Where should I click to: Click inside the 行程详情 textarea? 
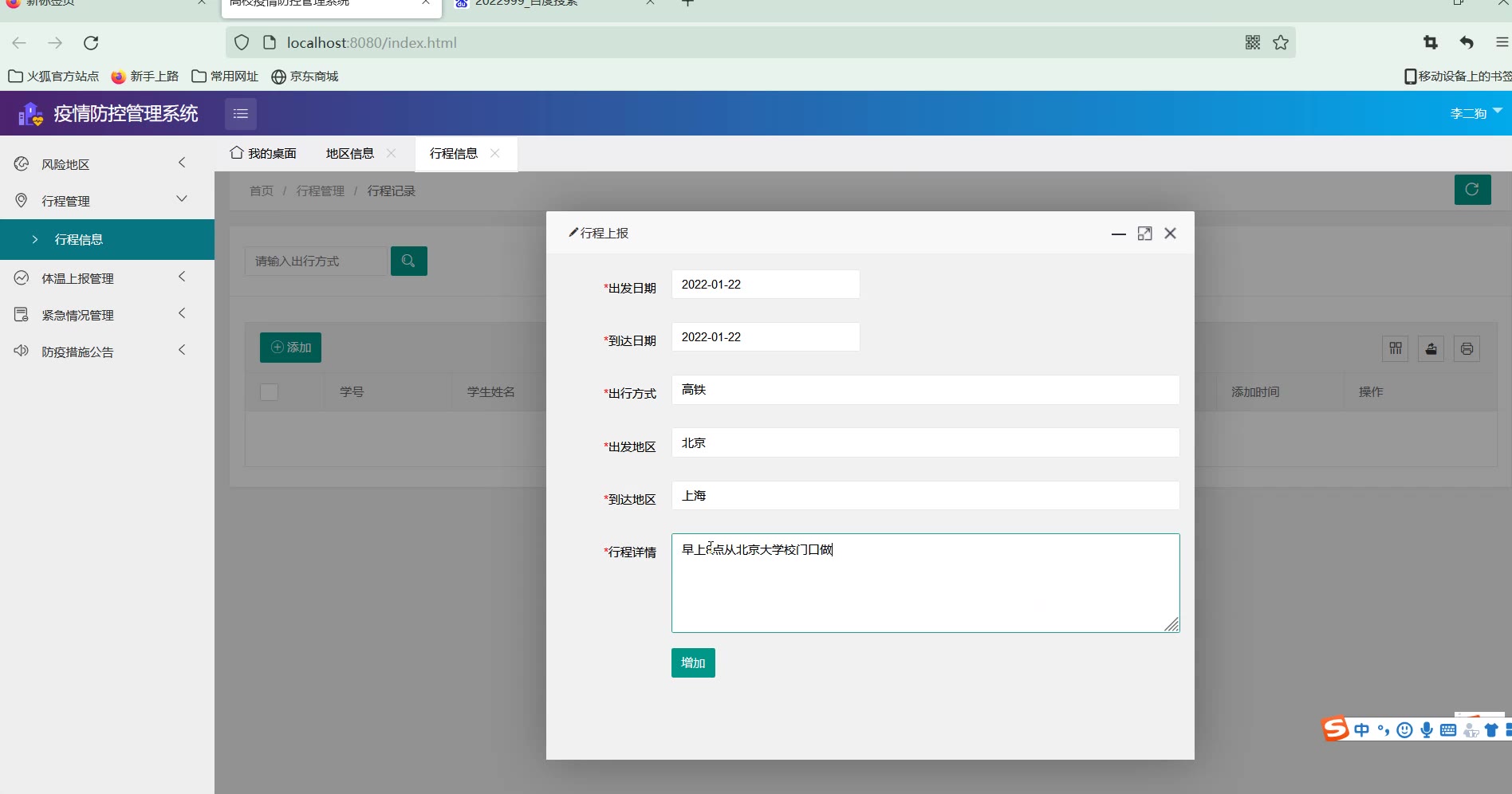coord(926,583)
